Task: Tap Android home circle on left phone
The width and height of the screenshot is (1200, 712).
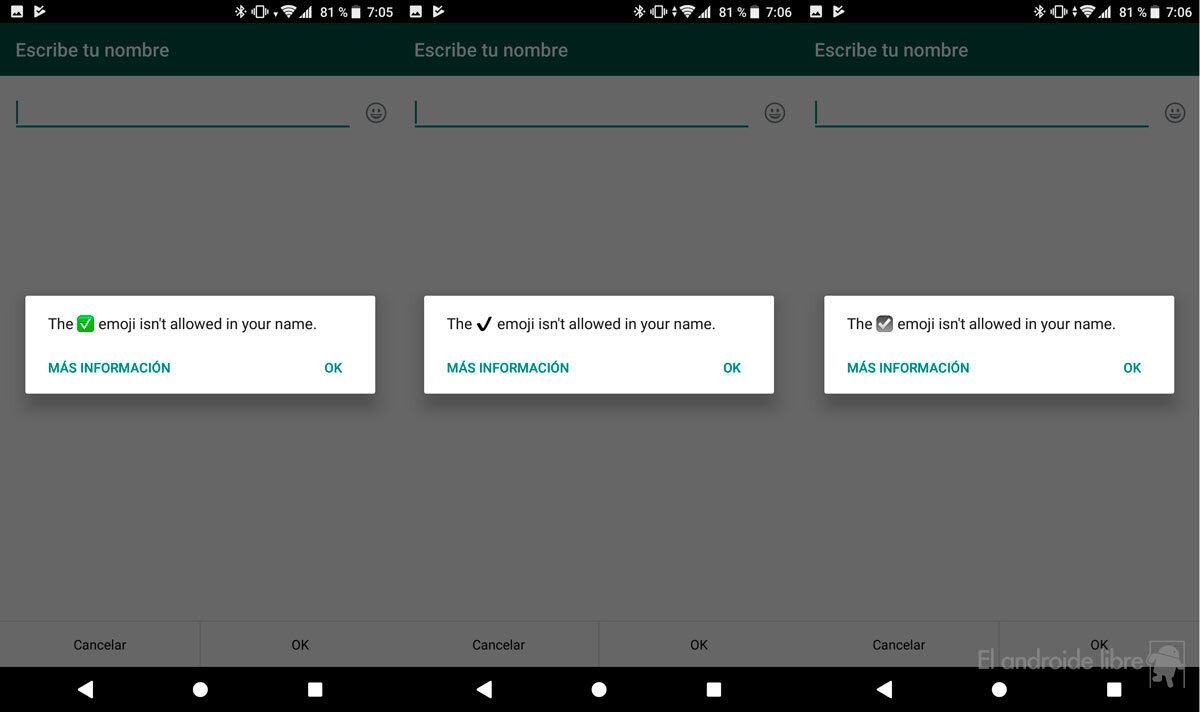Action: tap(200, 689)
